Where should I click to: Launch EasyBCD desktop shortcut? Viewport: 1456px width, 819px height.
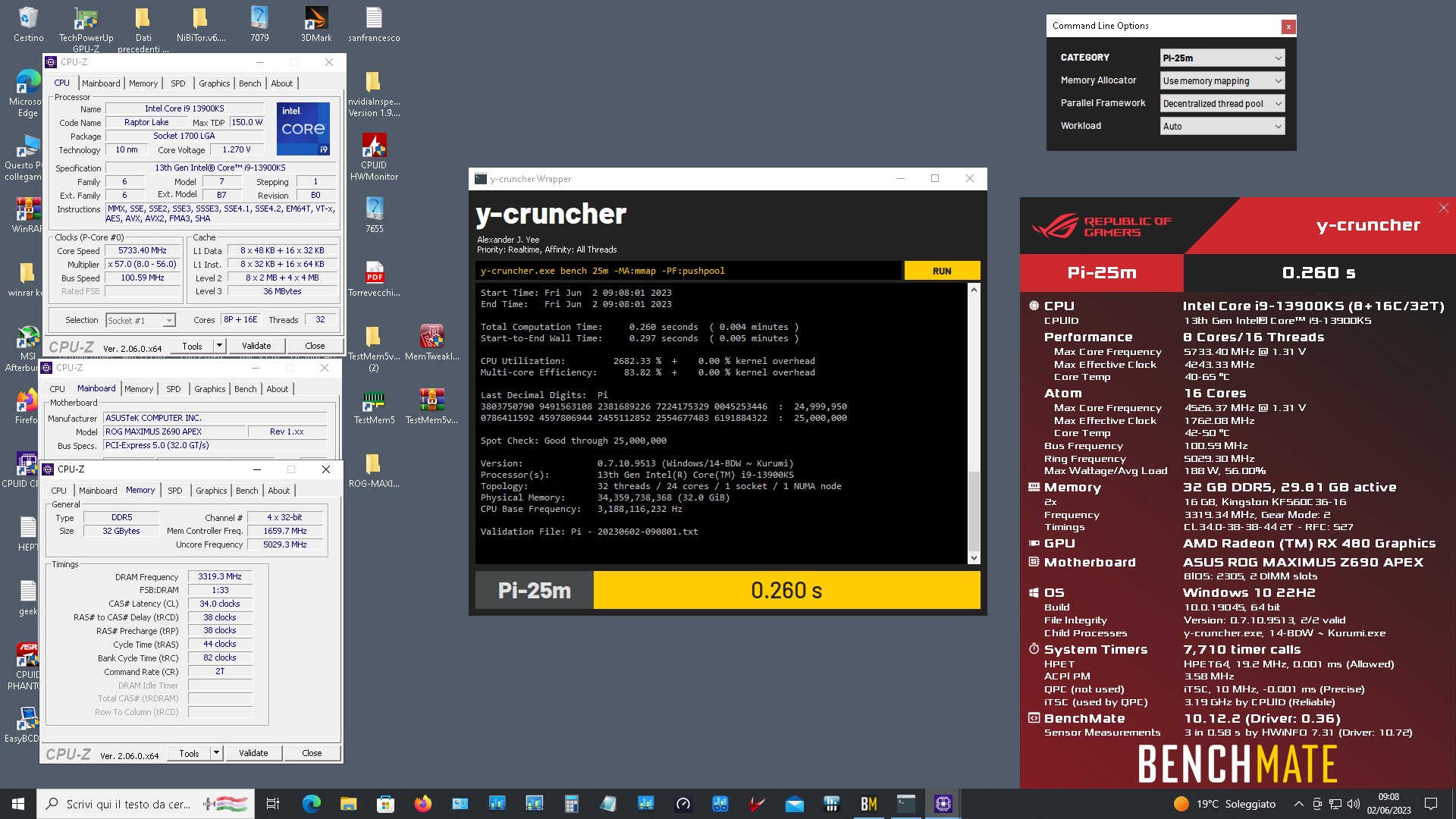pos(23,724)
